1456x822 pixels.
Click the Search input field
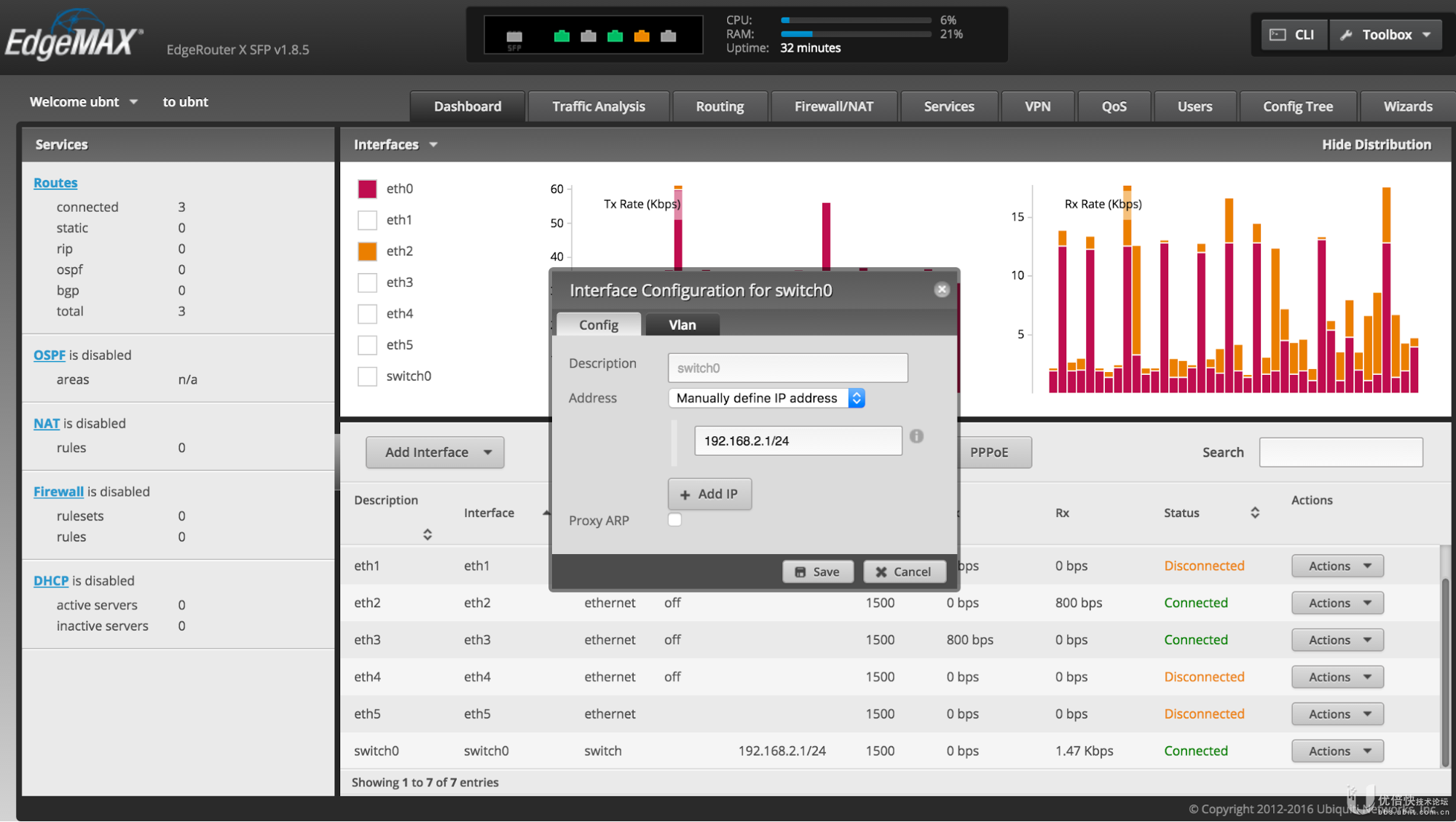click(1341, 452)
